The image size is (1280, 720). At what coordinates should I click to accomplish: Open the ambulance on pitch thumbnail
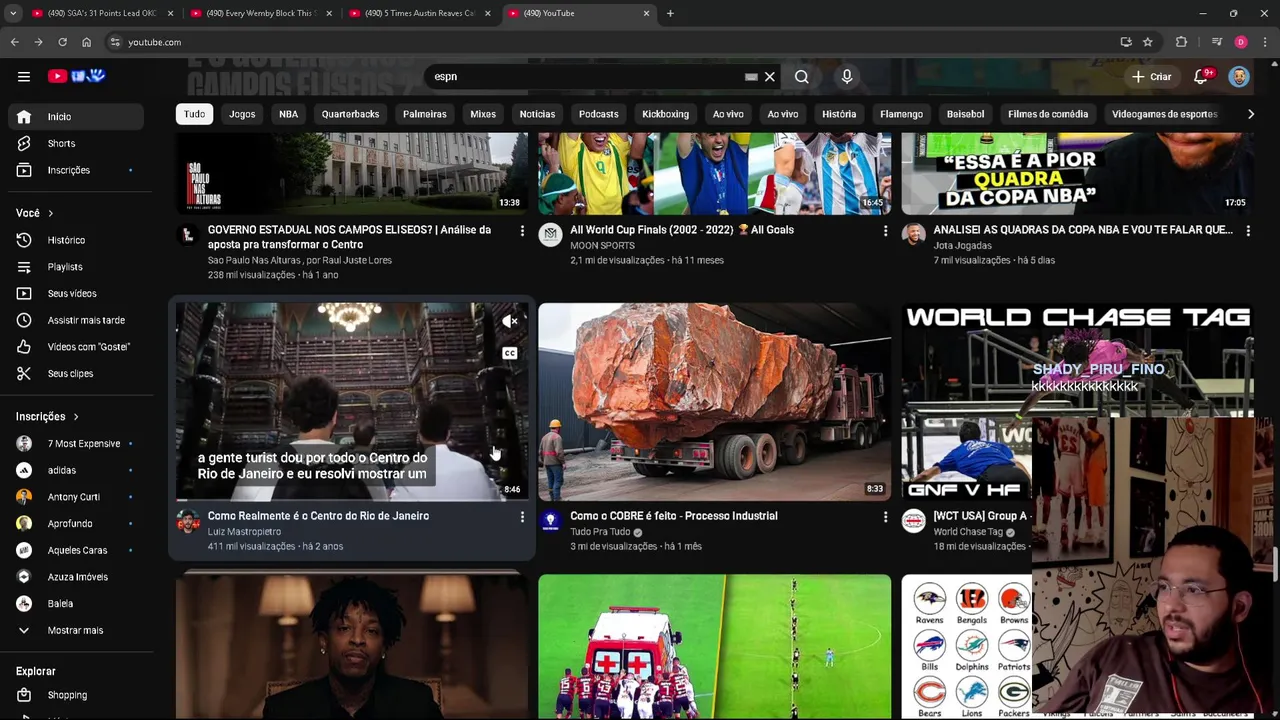(x=714, y=646)
